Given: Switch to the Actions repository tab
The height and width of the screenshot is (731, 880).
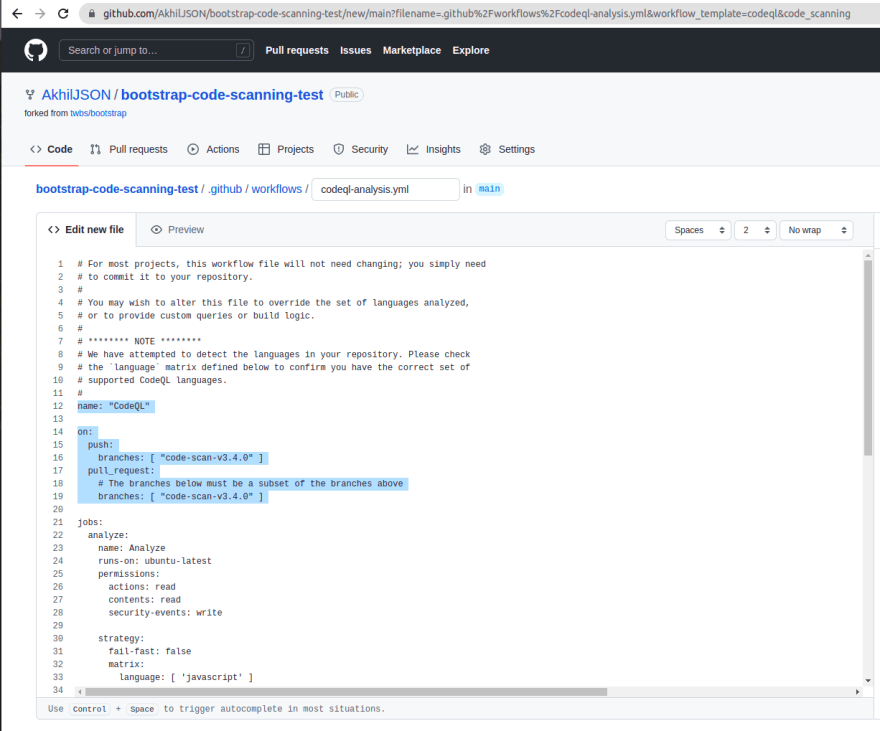Looking at the screenshot, I should coord(213,149).
